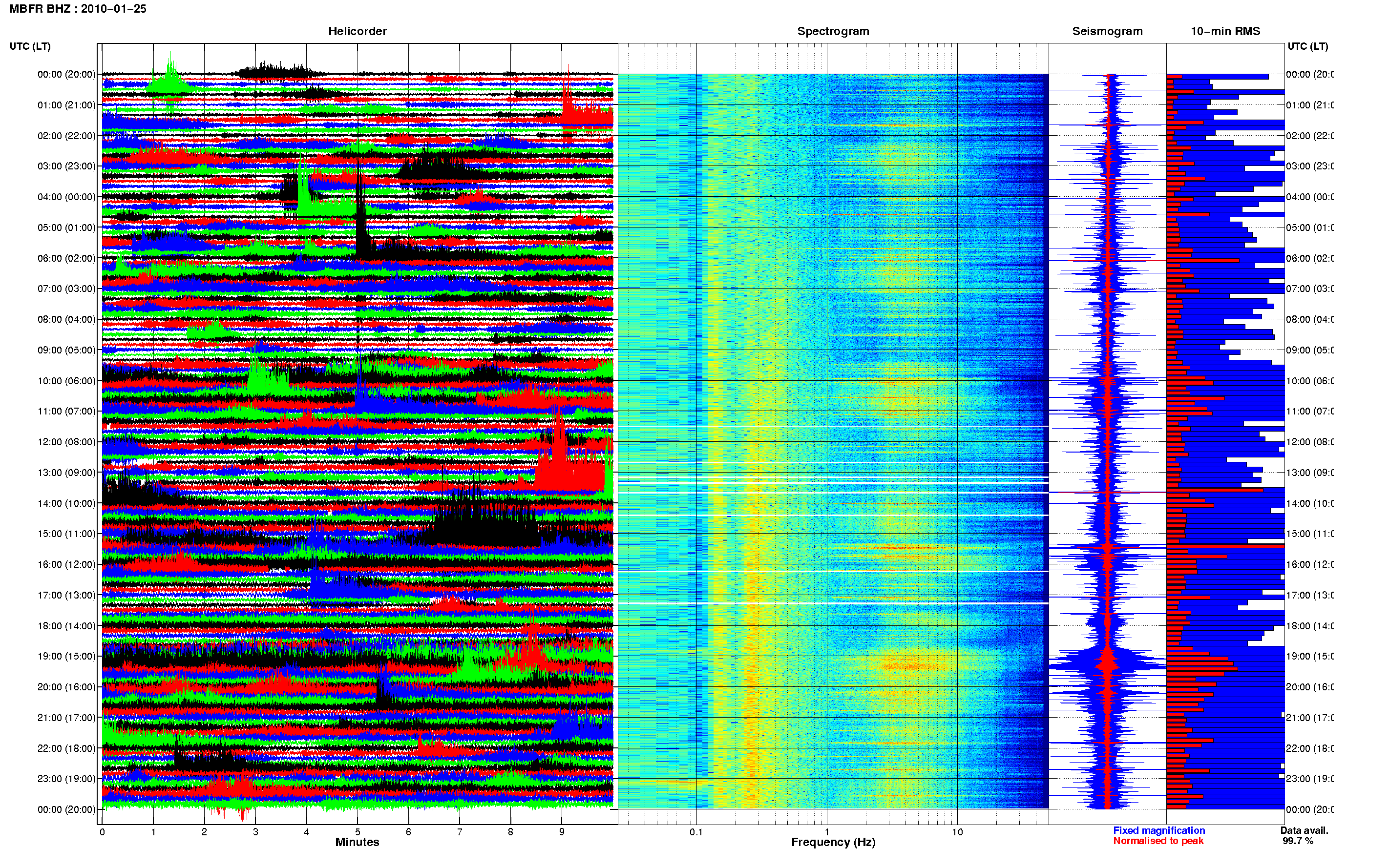Click the left '09:00 (05:00)' time label

(66, 350)
